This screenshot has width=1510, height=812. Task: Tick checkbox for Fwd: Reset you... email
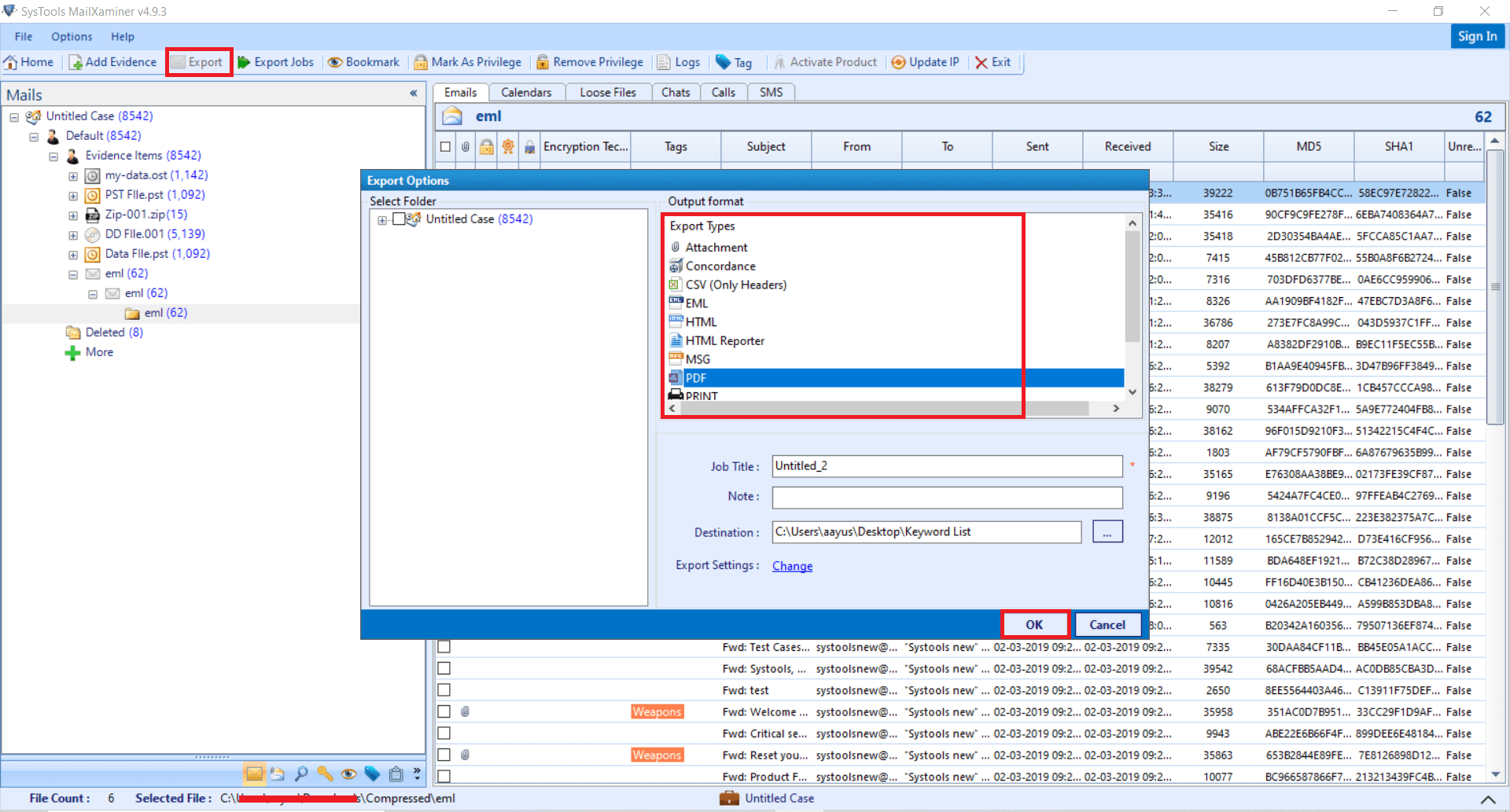click(444, 755)
